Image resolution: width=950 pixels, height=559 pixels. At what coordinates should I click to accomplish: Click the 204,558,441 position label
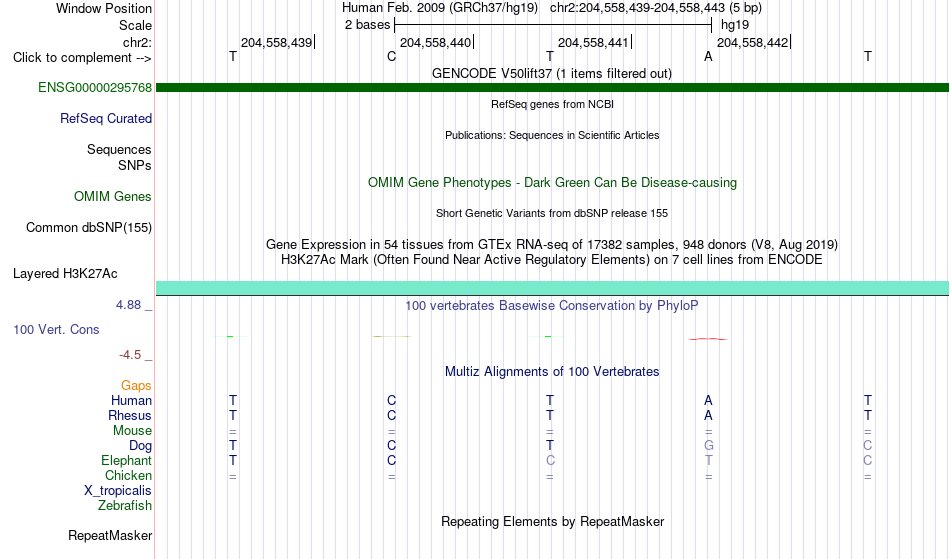pyautogui.click(x=594, y=43)
